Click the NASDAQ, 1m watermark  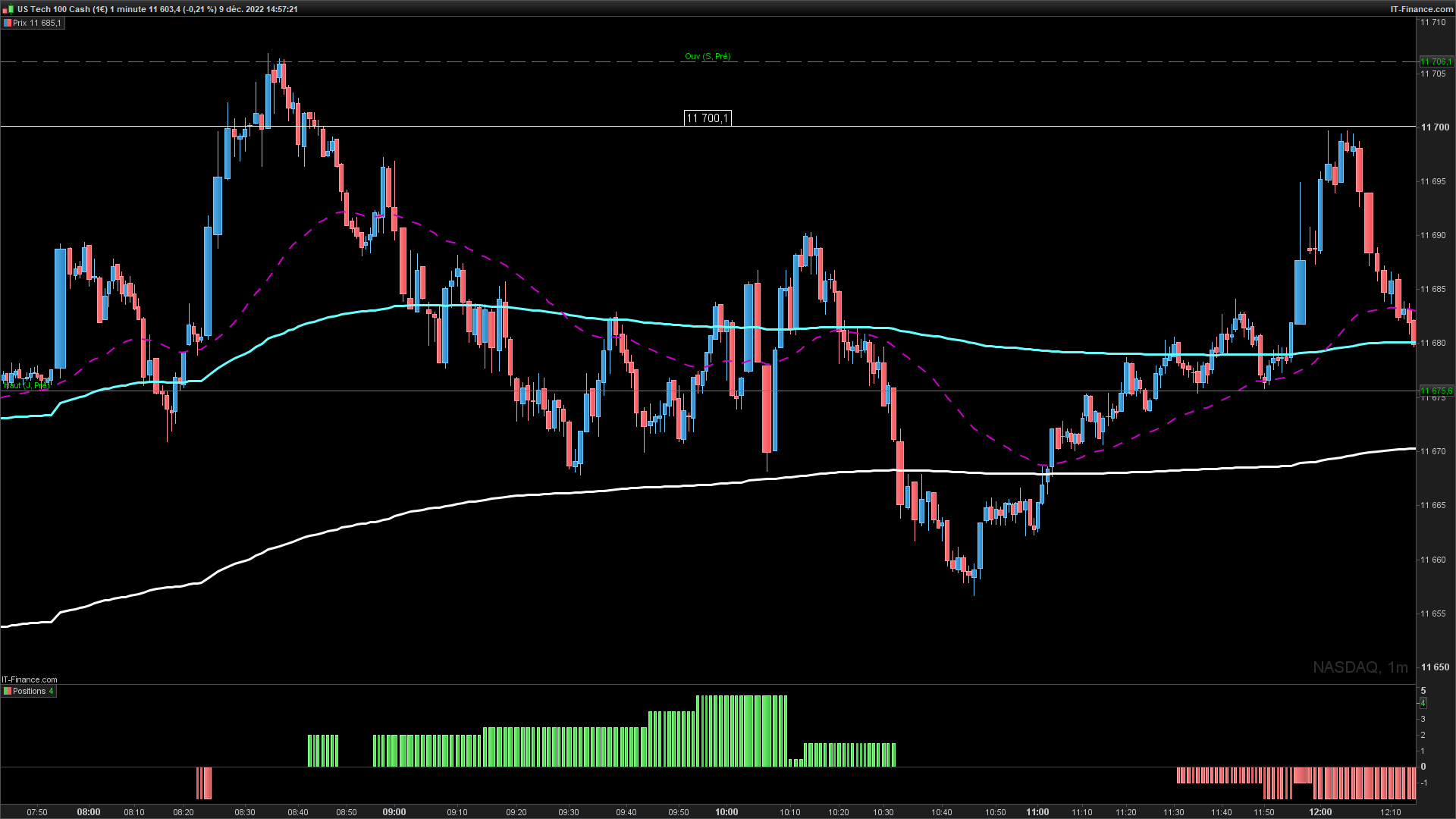pos(1360,667)
